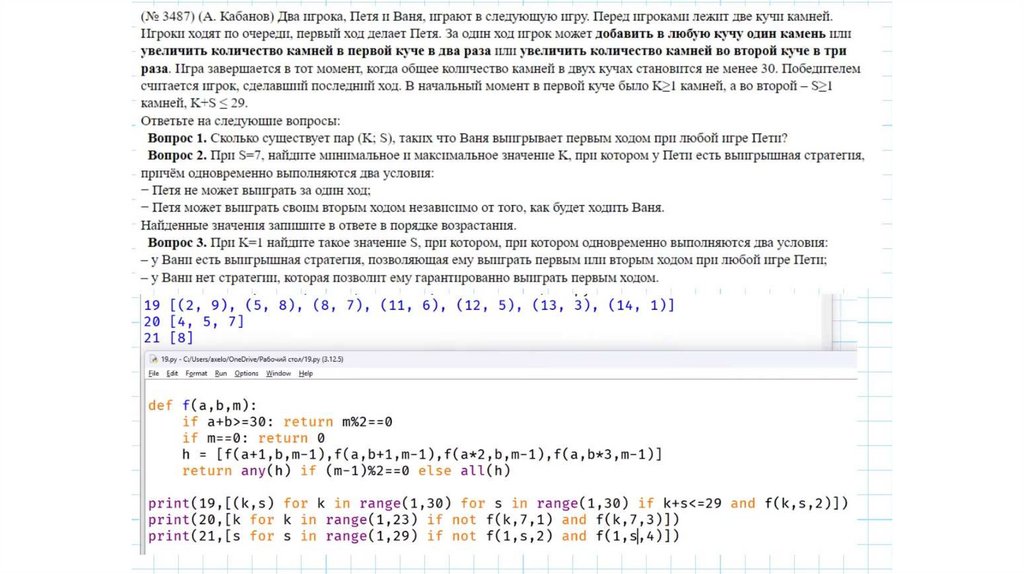Open the Run menu in IDLE
This screenshot has width=1024, height=574.
coord(221,374)
